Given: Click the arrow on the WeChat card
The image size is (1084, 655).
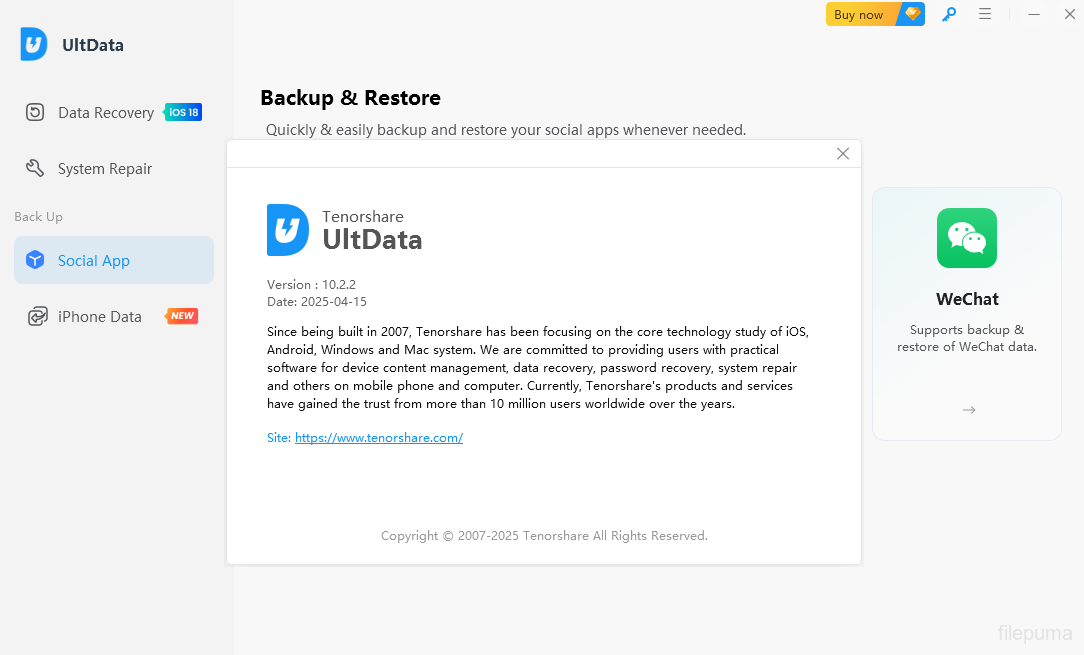Looking at the screenshot, I should (968, 410).
